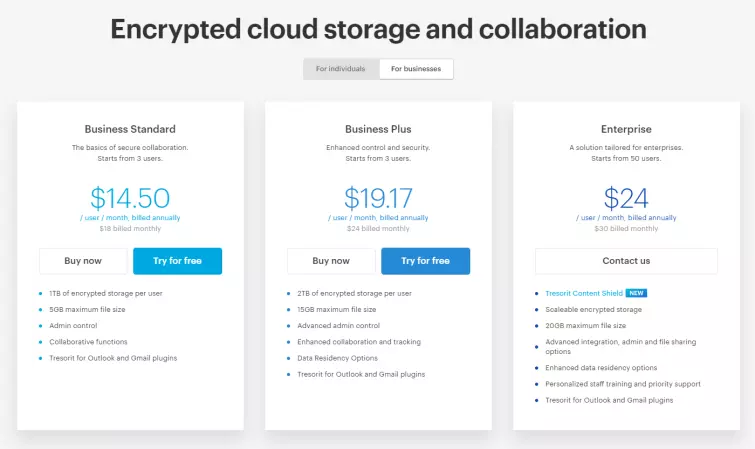Click the $24 Enterprise price

[626, 197]
